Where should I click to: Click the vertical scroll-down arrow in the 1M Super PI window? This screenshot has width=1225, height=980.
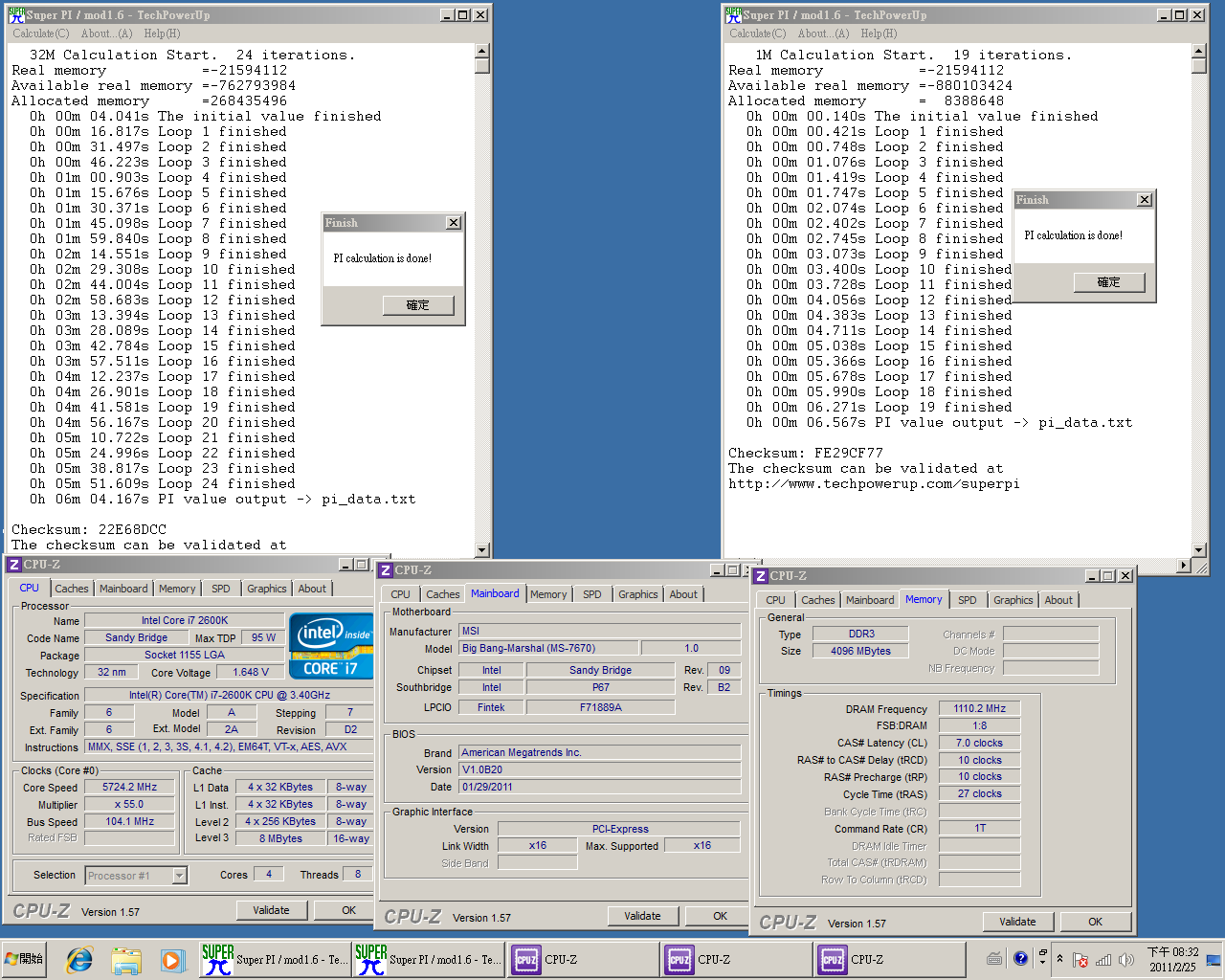point(1199,550)
